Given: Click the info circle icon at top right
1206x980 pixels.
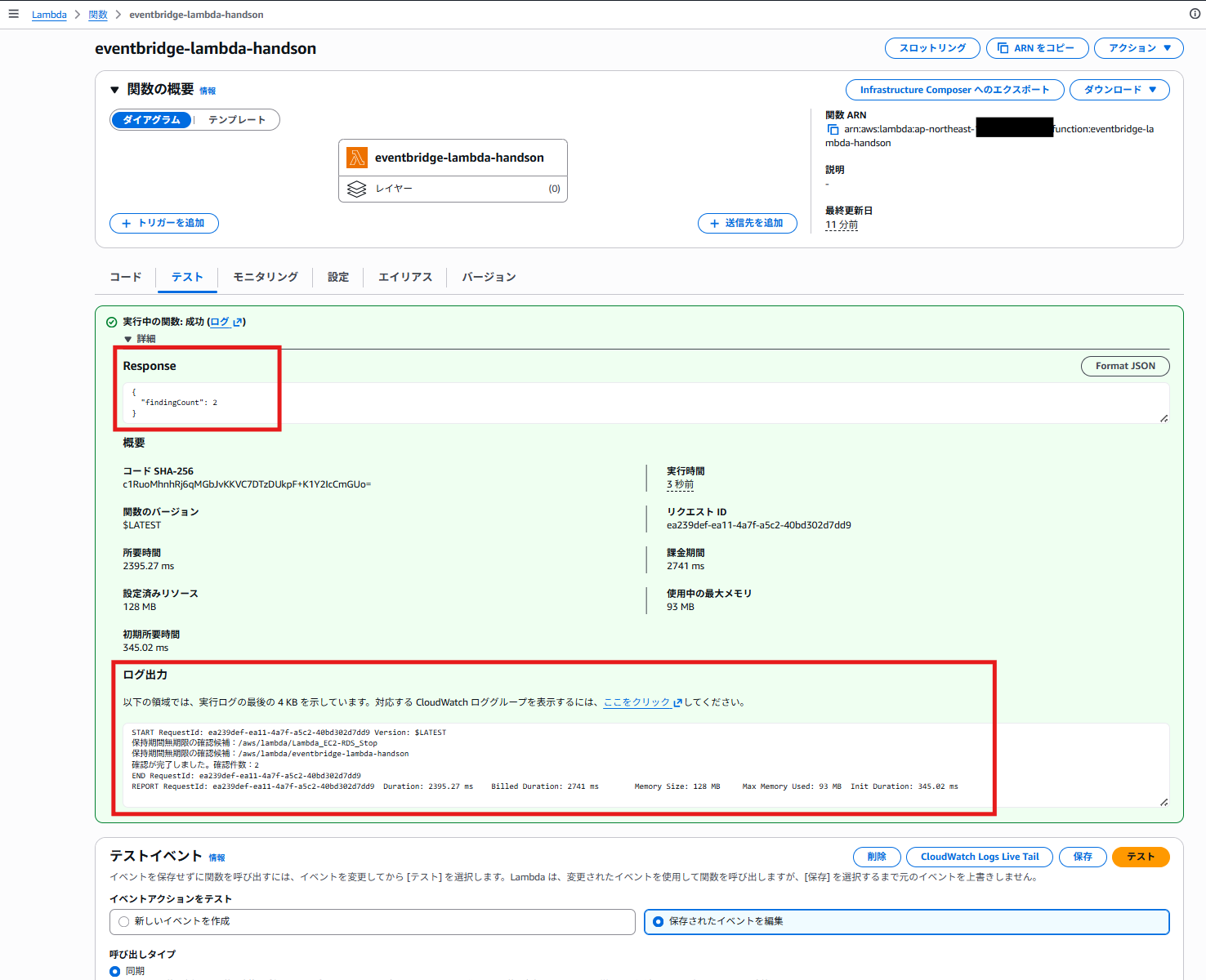Looking at the screenshot, I should tap(1195, 14).
